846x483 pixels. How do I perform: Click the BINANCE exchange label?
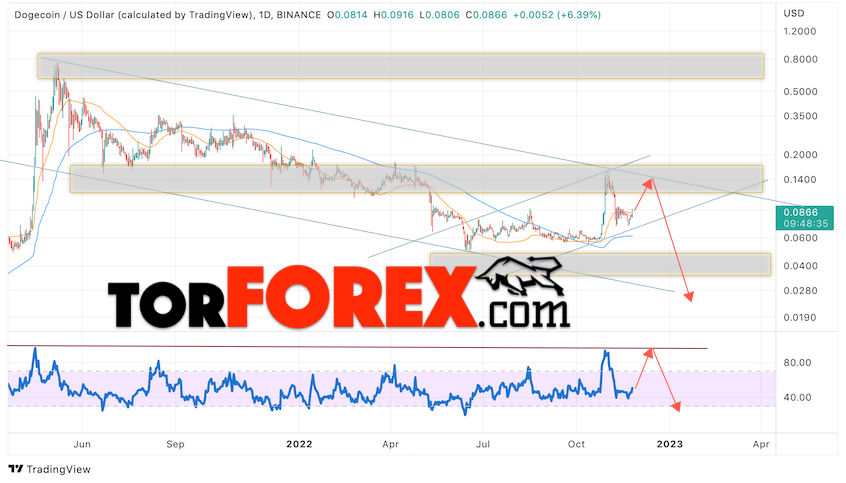298,15
